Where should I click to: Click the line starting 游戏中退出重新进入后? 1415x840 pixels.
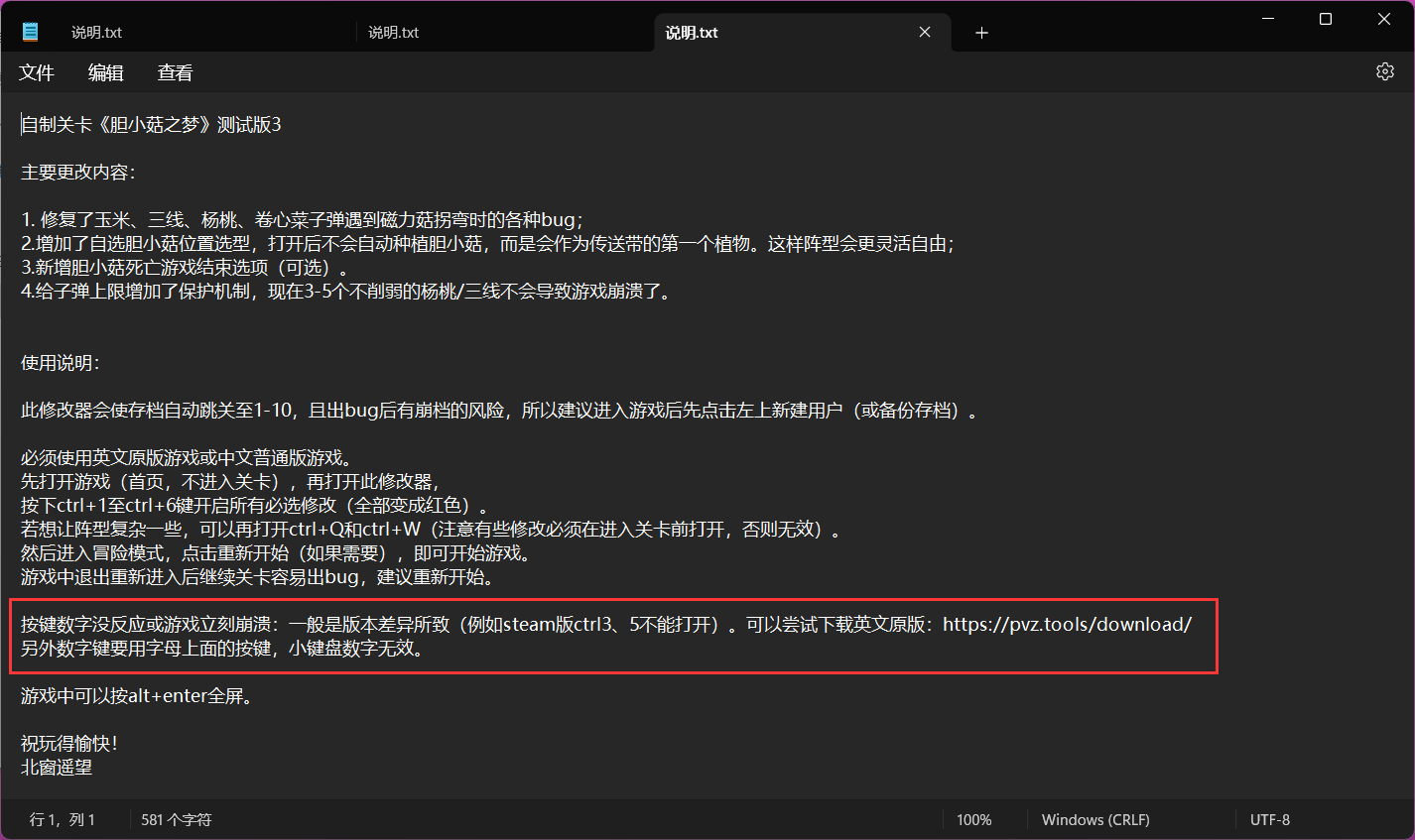click(x=257, y=577)
